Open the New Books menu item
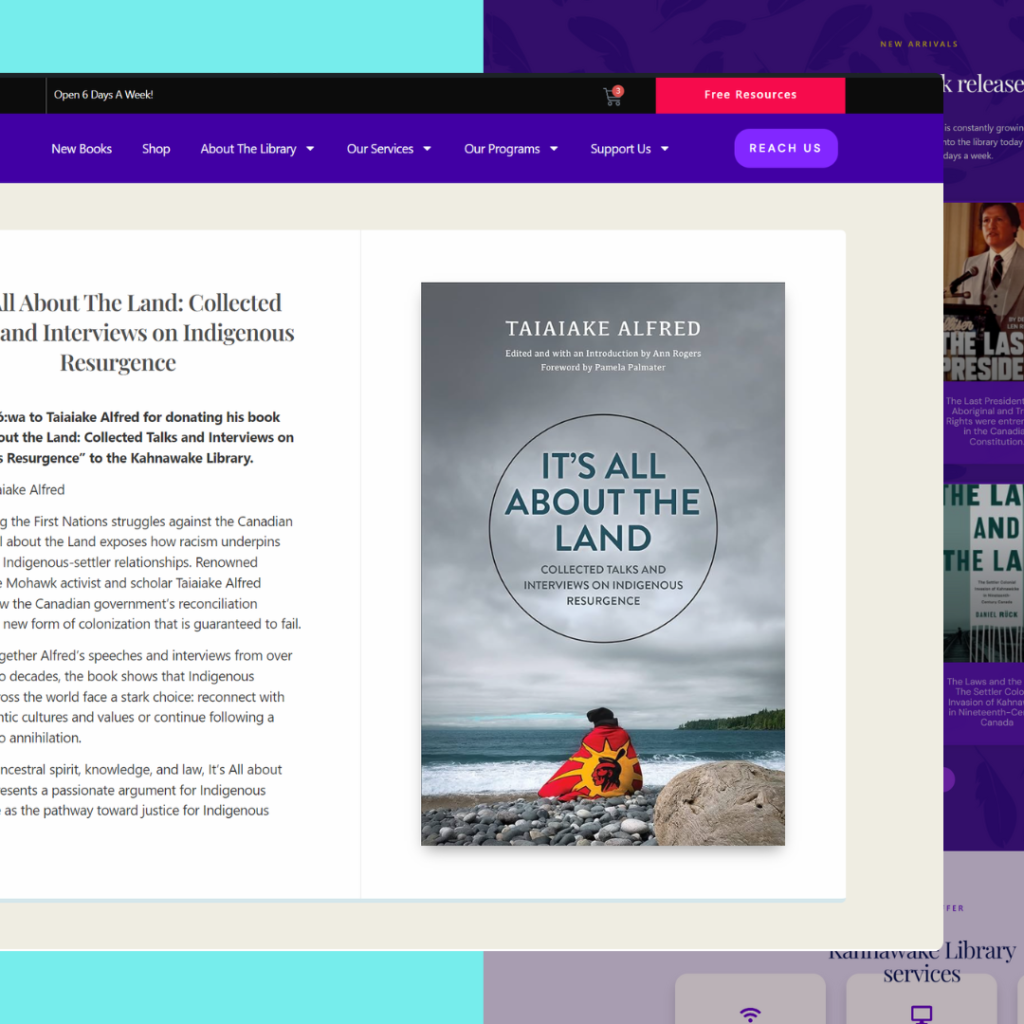The width and height of the screenshot is (1024, 1024). click(x=82, y=149)
